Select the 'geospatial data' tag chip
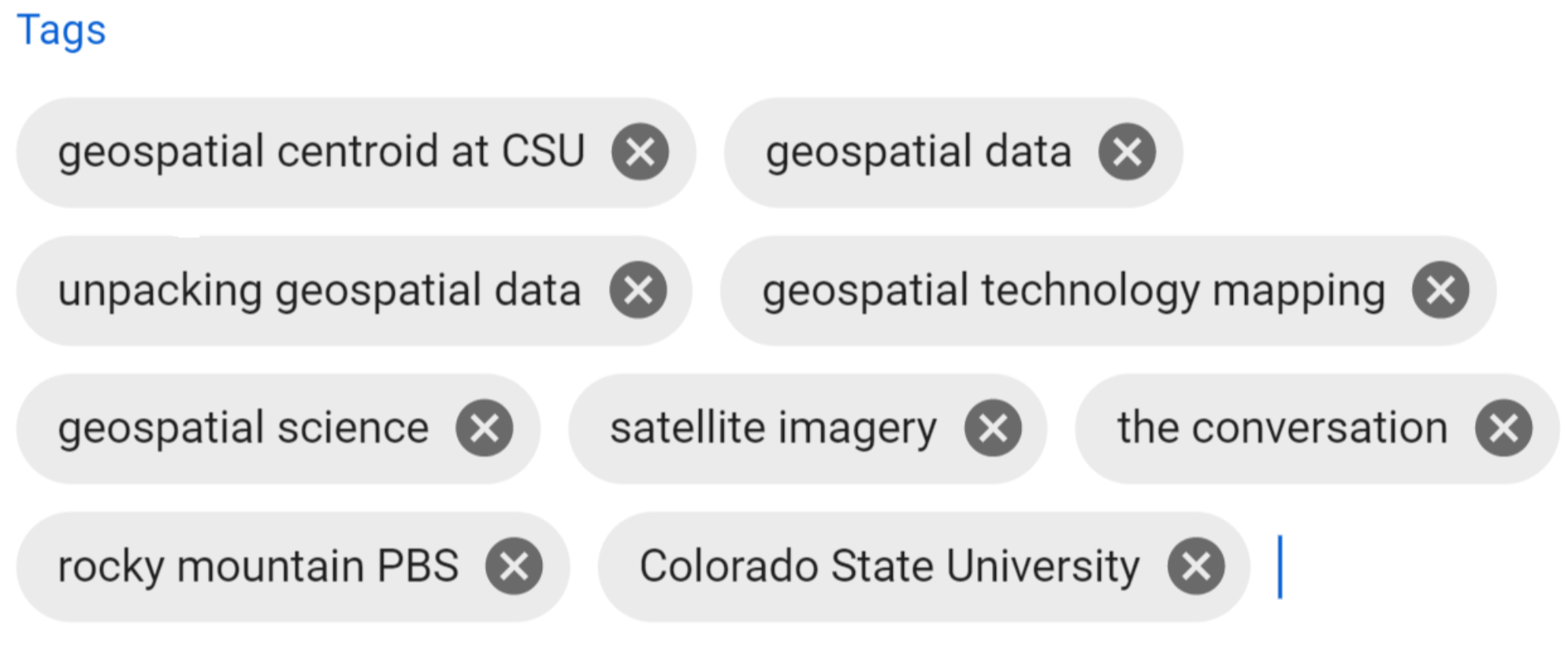 coord(918,151)
